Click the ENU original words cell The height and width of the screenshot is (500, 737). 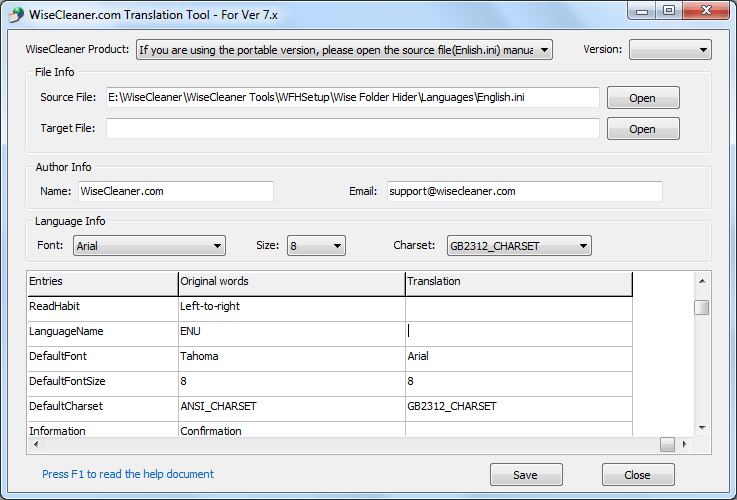(x=292, y=334)
